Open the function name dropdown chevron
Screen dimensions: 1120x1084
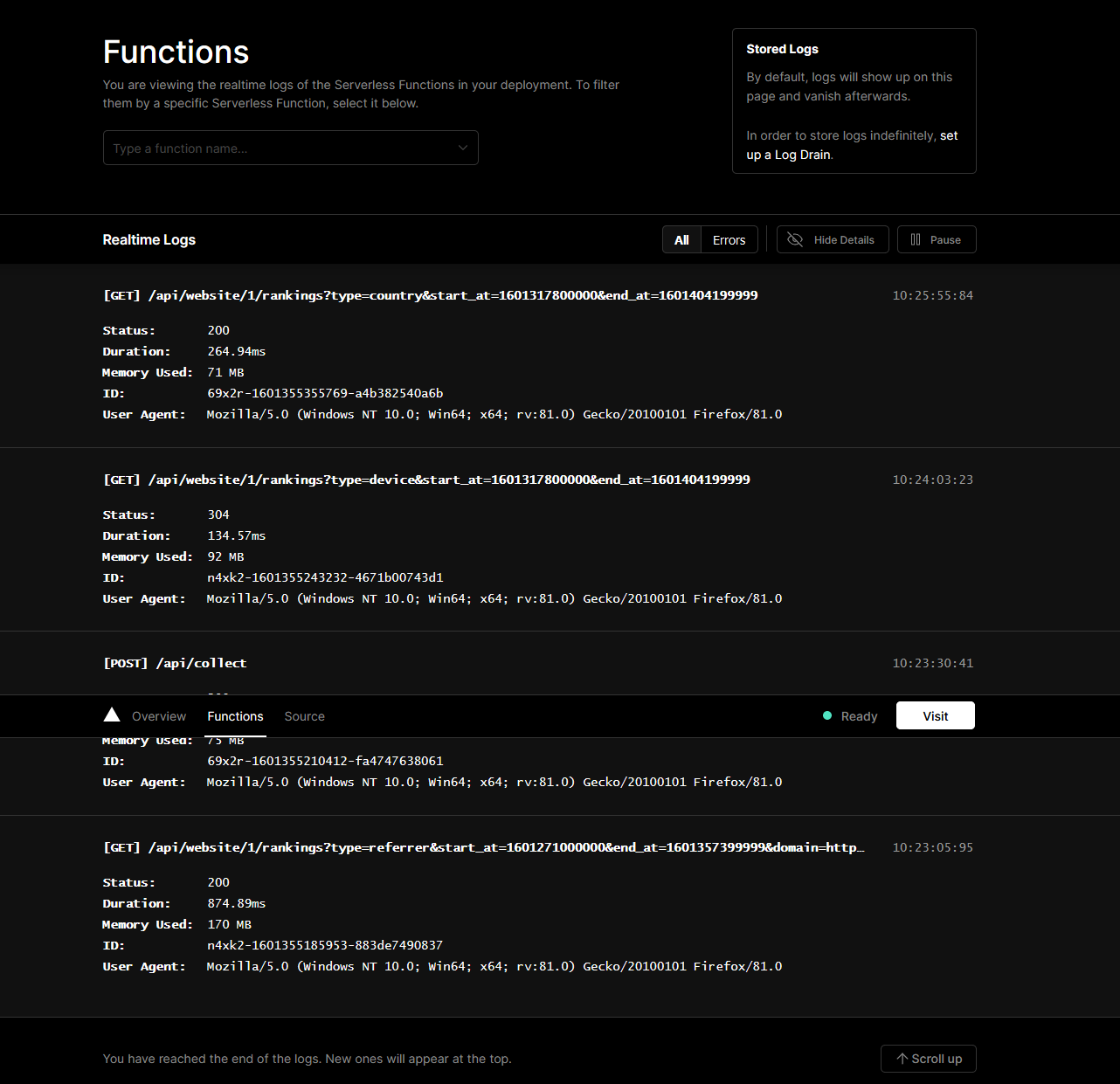(x=462, y=148)
